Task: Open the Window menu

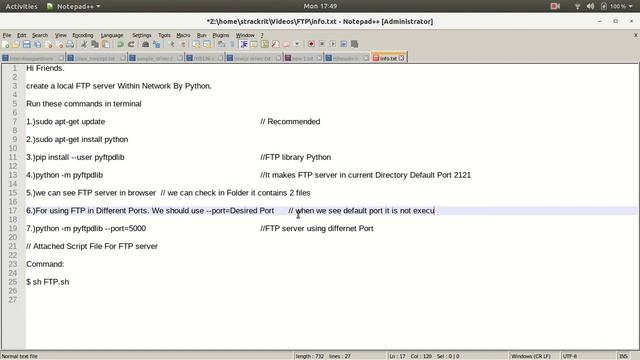Action: pos(245,36)
